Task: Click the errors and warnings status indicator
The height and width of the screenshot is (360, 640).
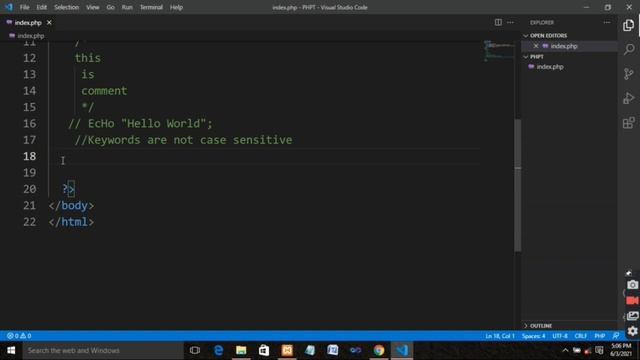Action: tap(19, 336)
